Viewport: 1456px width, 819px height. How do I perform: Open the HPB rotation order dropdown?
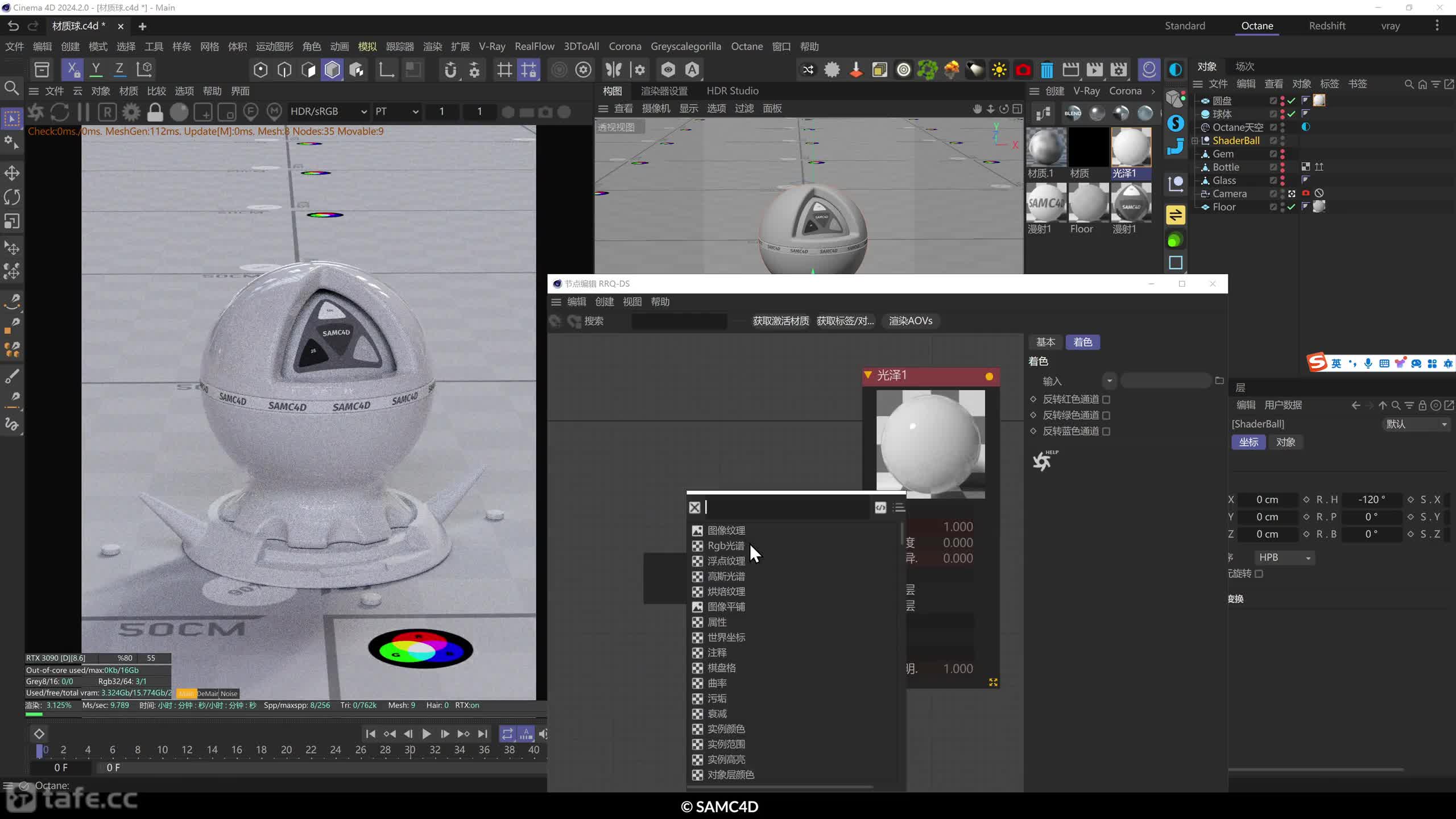[1284, 557]
